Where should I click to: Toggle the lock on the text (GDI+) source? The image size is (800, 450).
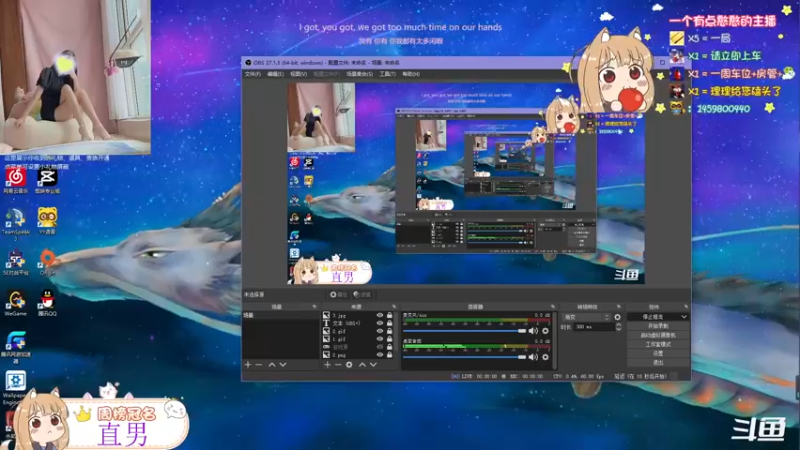(389, 323)
